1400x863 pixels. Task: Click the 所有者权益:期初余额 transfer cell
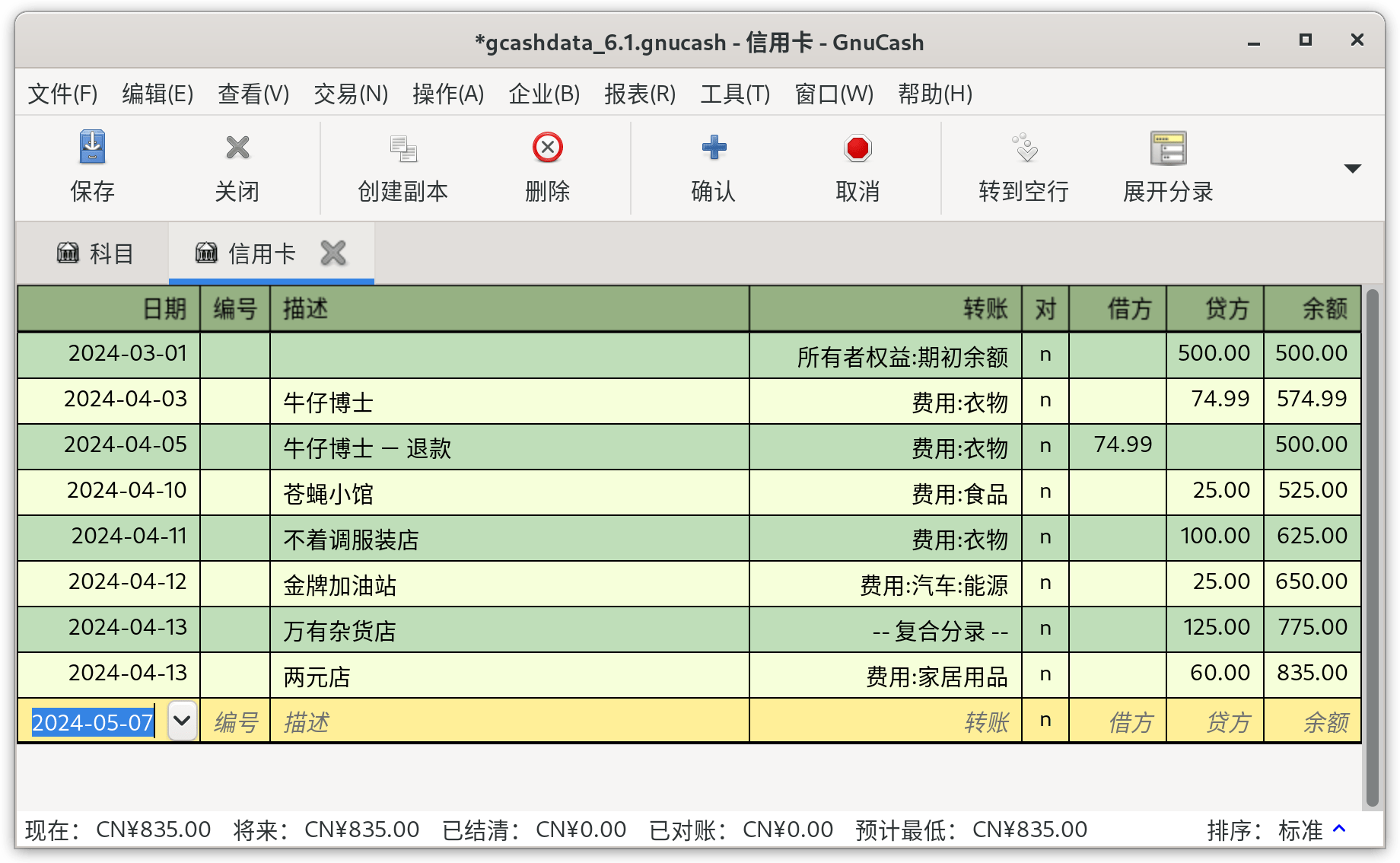click(x=886, y=355)
